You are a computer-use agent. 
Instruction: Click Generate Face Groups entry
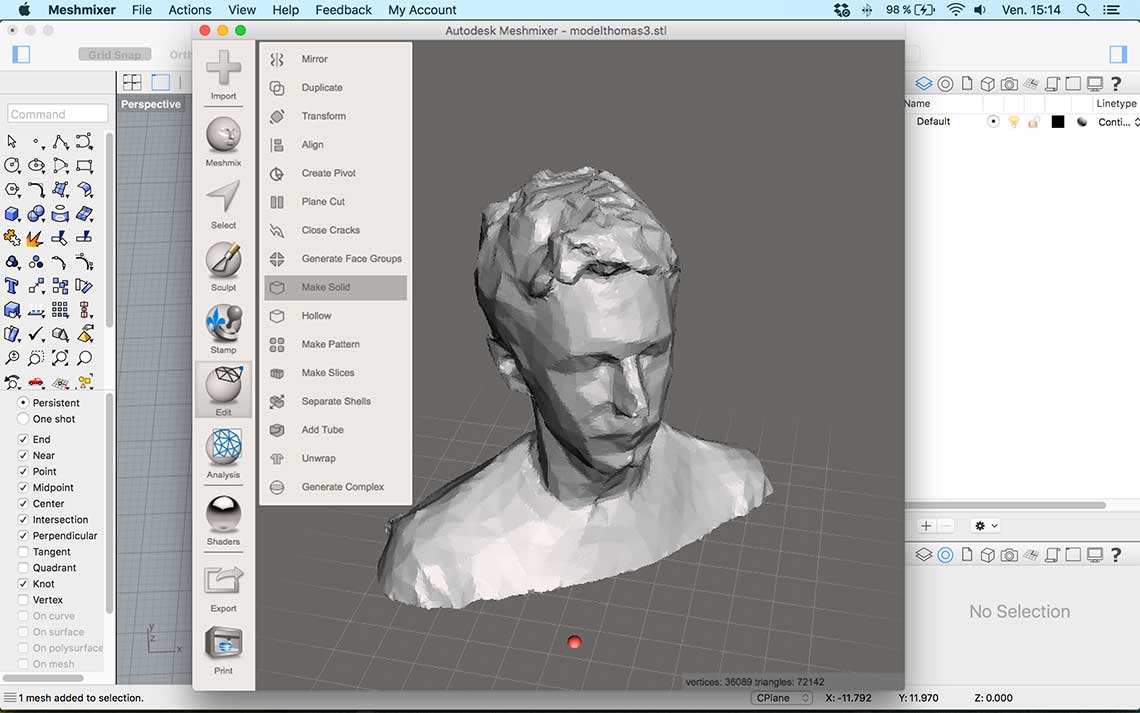click(x=335, y=259)
